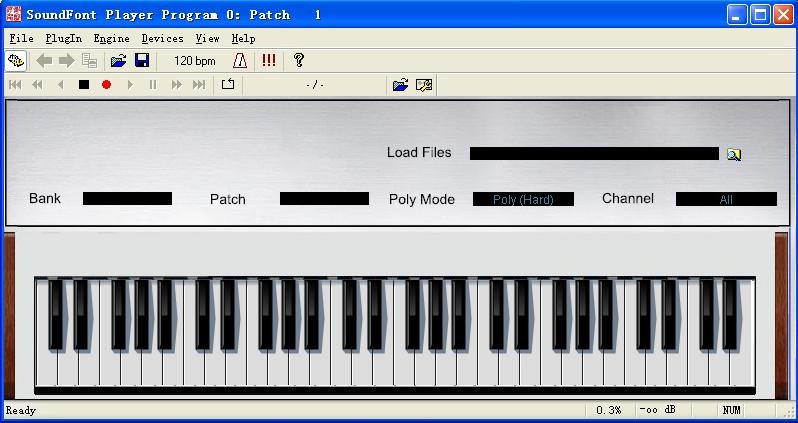This screenshot has height=423, width=798.
Task: Open help with the question mark icon
Action: click(299, 61)
